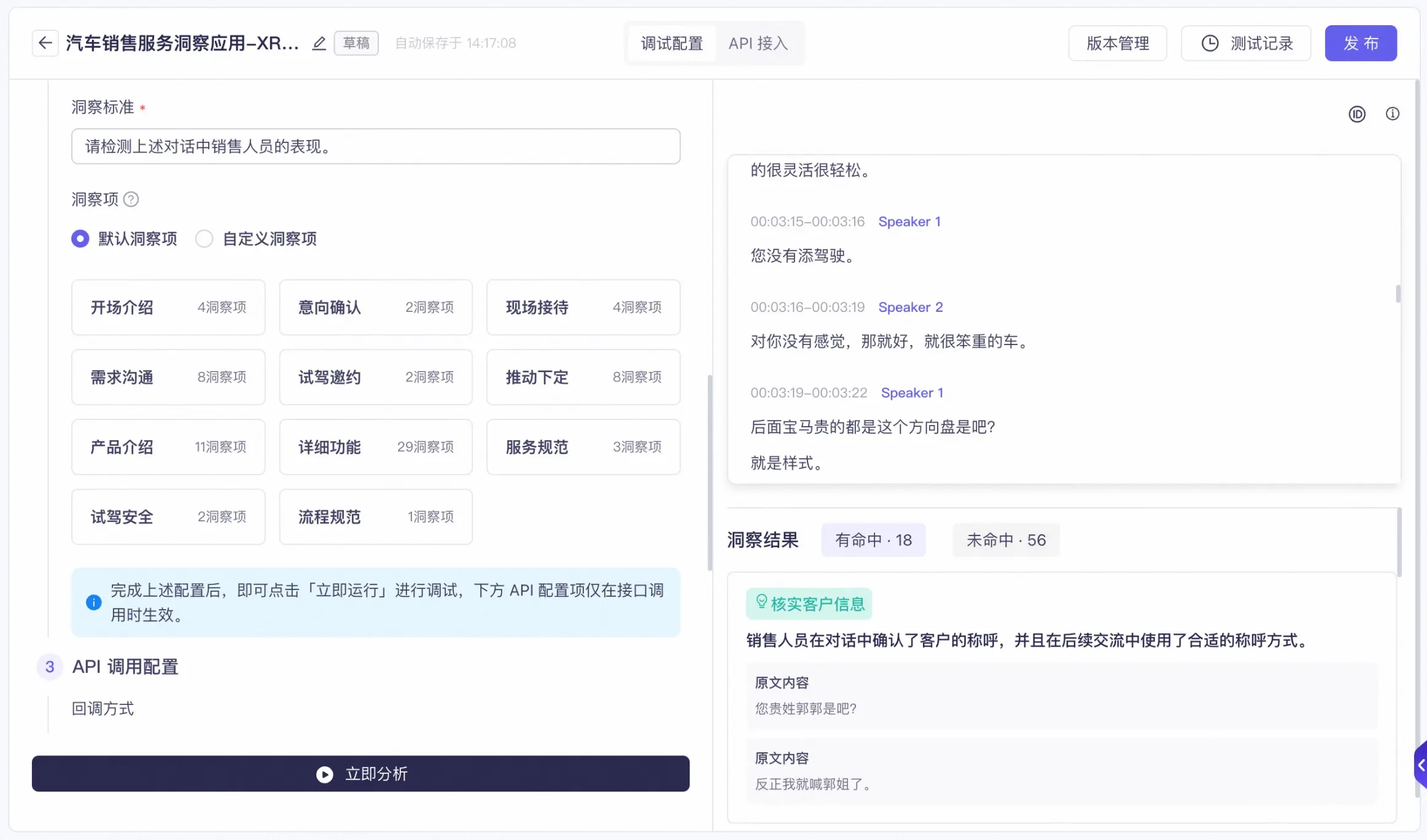This screenshot has width=1427, height=840.
Task: Open the 产品介绍 insight card
Action: pyautogui.click(x=168, y=447)
